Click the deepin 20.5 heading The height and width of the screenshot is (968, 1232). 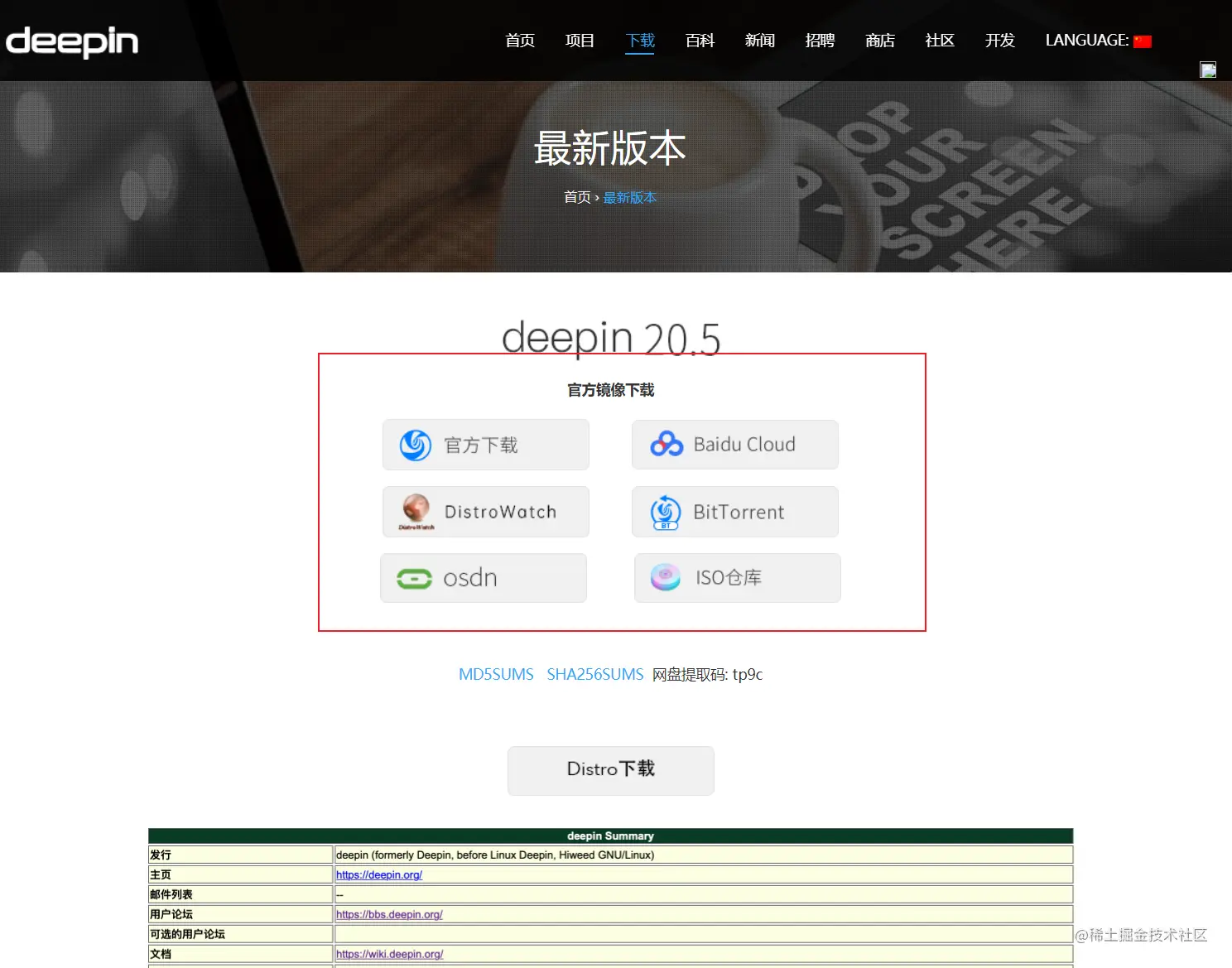pyautogui.click(x=611, y=338)
